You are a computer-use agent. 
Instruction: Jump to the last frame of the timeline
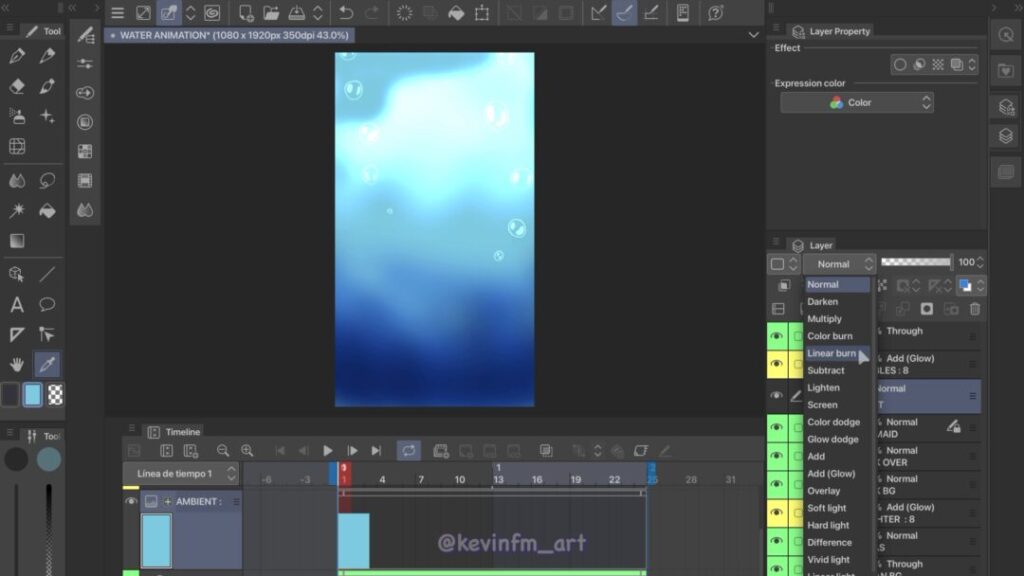click(x=376, y=451)
